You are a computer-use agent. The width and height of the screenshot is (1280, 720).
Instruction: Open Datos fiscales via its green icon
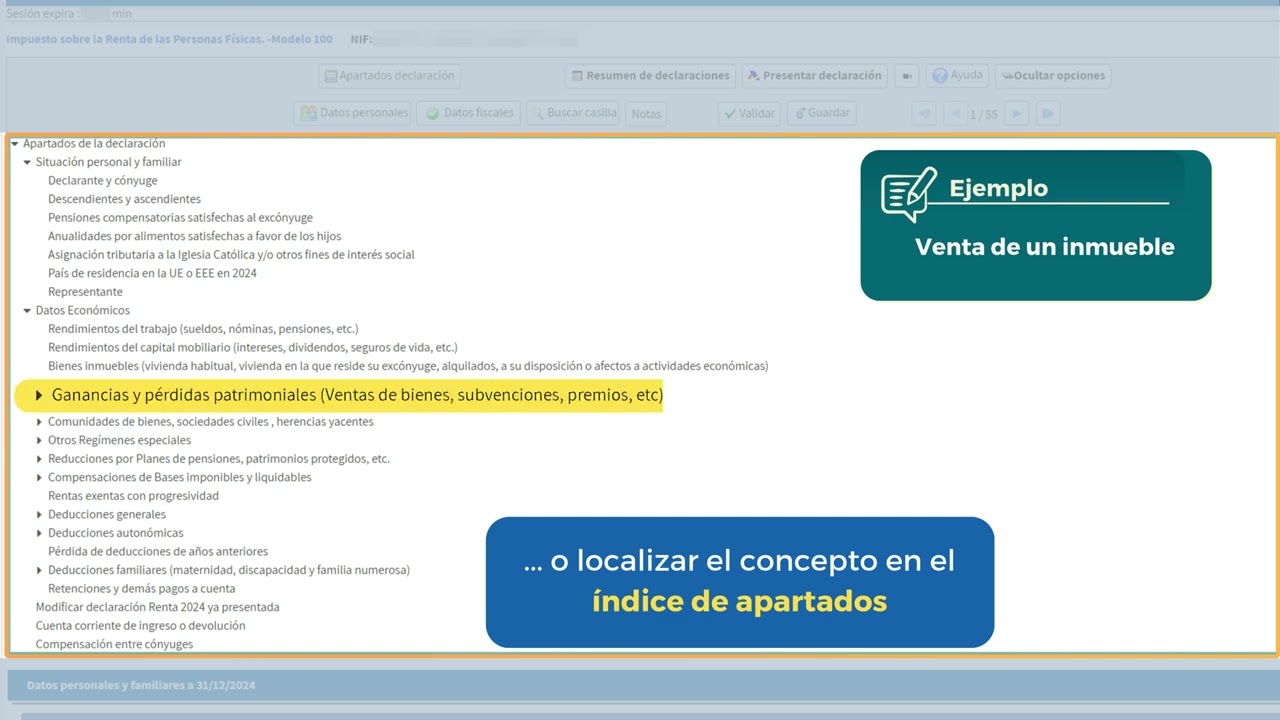point(432,113)
